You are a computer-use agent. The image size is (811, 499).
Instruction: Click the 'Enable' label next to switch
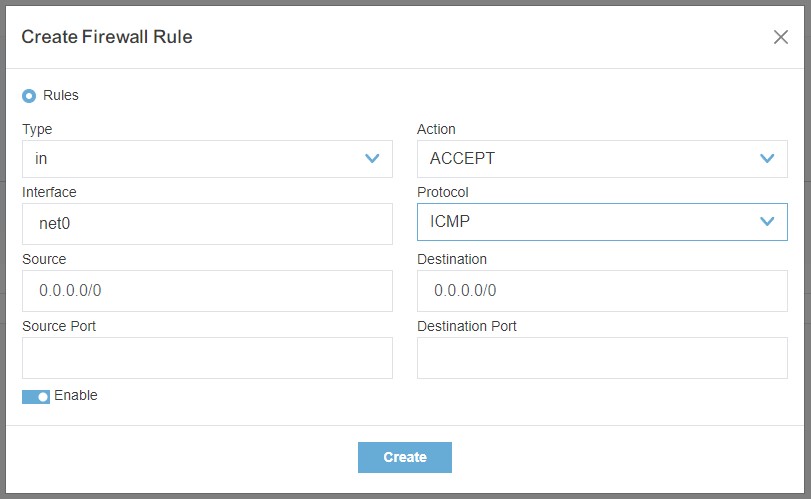[x=76, y=395]
